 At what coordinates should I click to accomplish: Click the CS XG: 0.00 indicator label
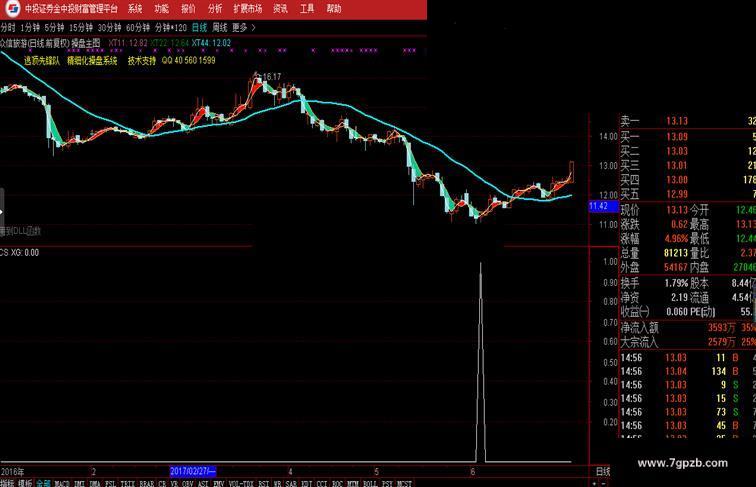(19, 252)
